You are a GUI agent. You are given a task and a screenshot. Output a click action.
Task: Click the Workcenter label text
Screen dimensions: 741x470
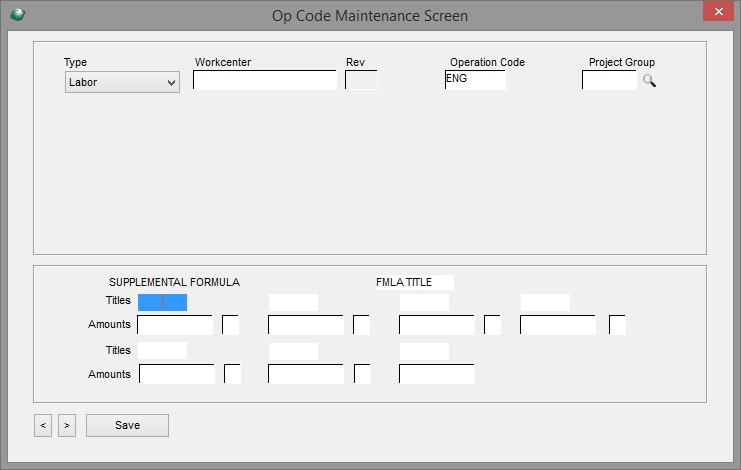pos(223,62)
